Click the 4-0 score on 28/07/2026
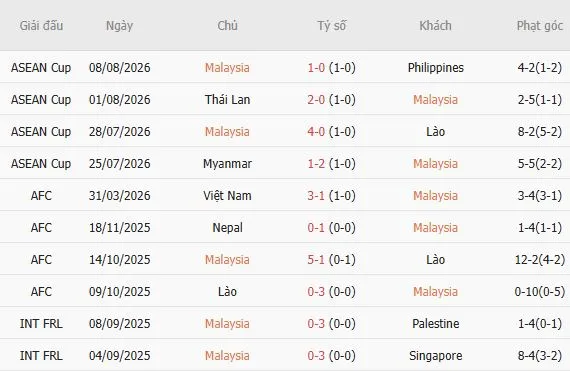Viewport: 570px width, 371px height. pos(316,132)
